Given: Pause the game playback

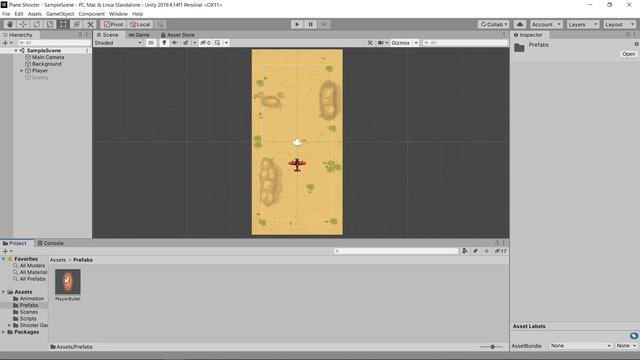Looking at the screenshot, I should 310,24.
